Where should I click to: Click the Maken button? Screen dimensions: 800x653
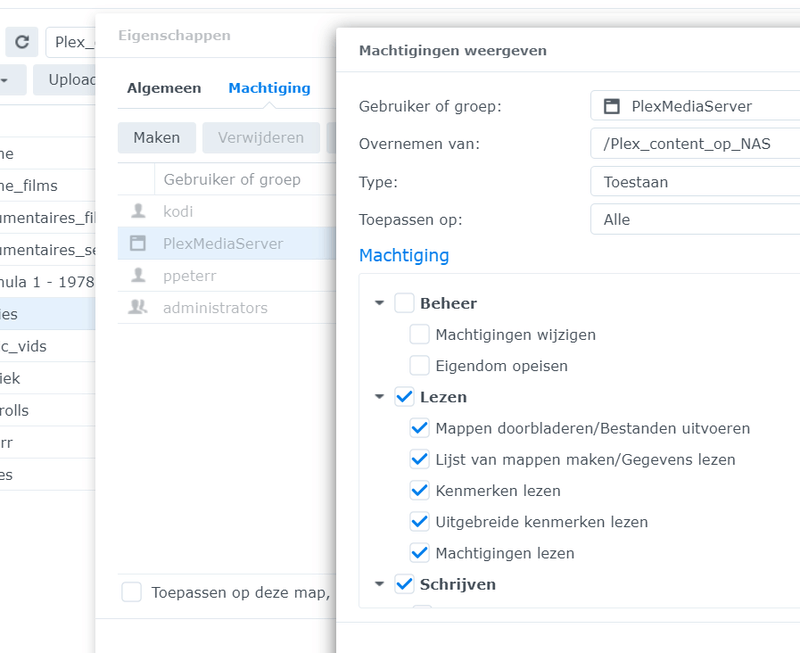click(157, 138)
